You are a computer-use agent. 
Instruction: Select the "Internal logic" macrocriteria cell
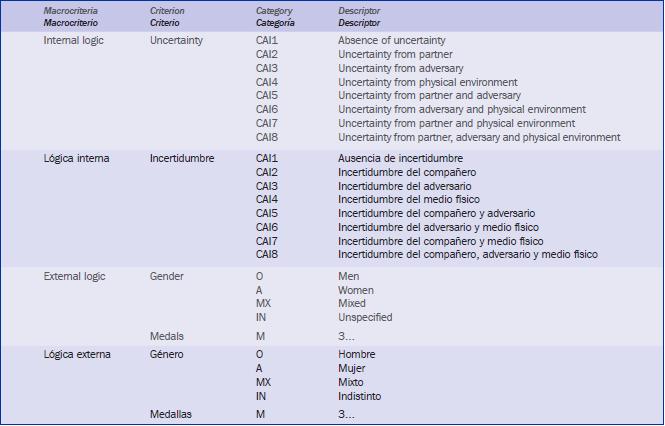coord(74,40)
